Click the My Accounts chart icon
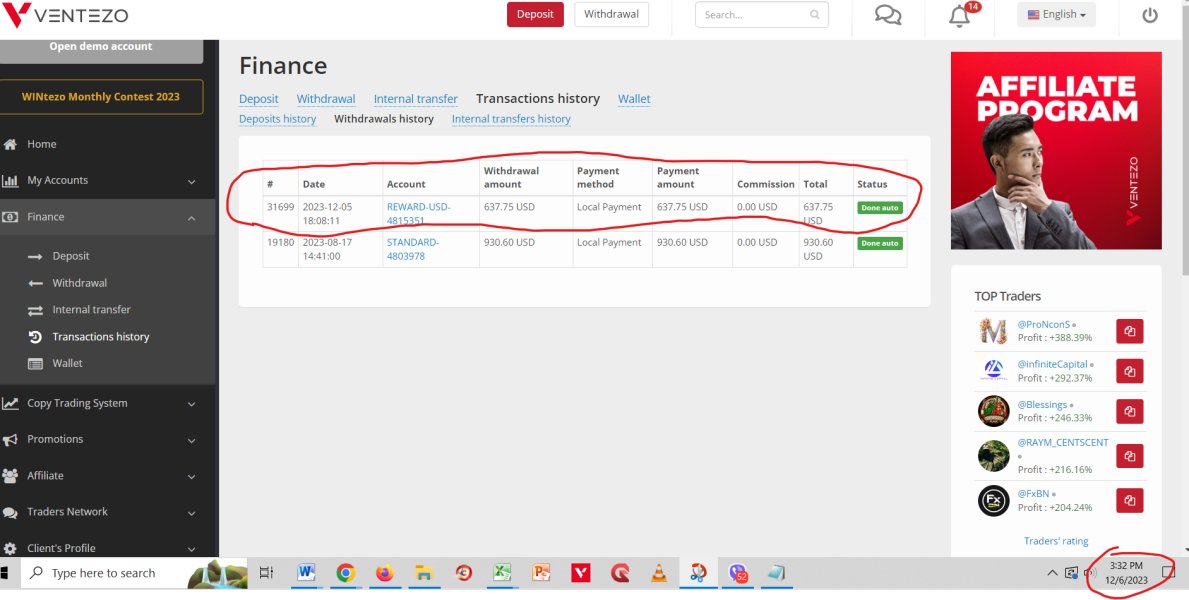Viewport: 1189px width, 600px height. click(10, 181)
